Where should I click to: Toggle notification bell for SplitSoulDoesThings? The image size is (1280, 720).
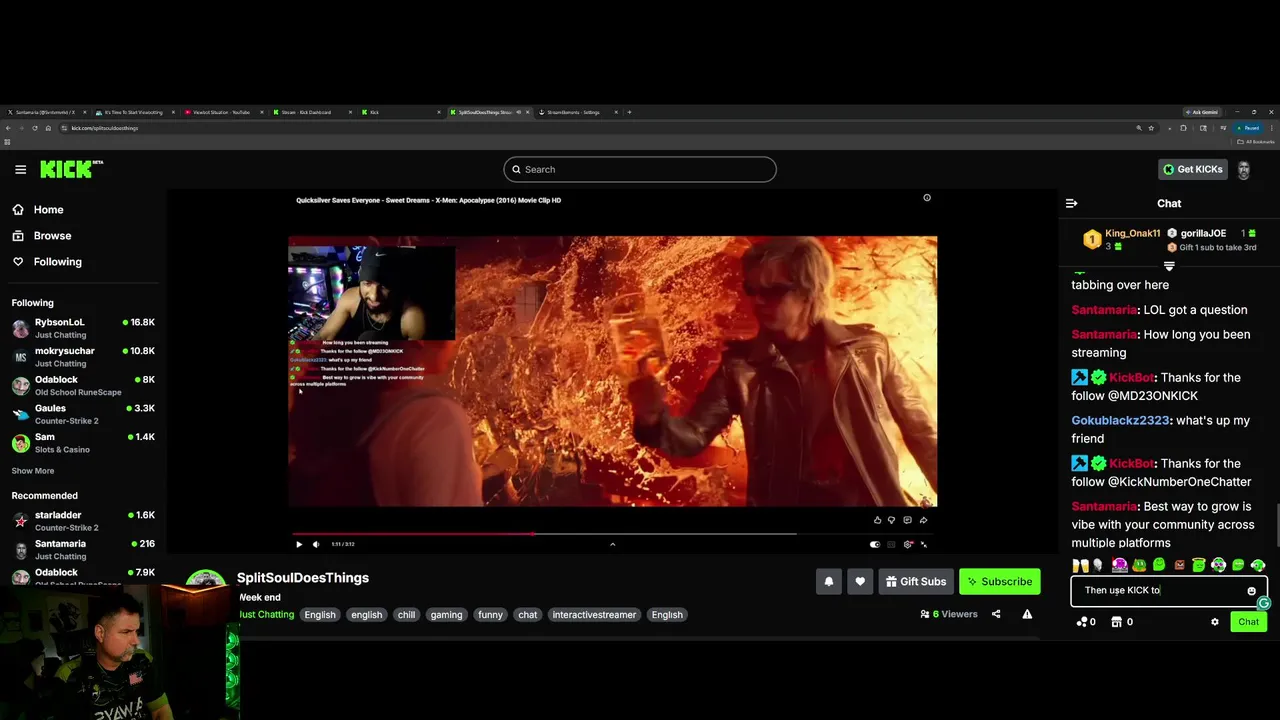click(x=829, y=582)
